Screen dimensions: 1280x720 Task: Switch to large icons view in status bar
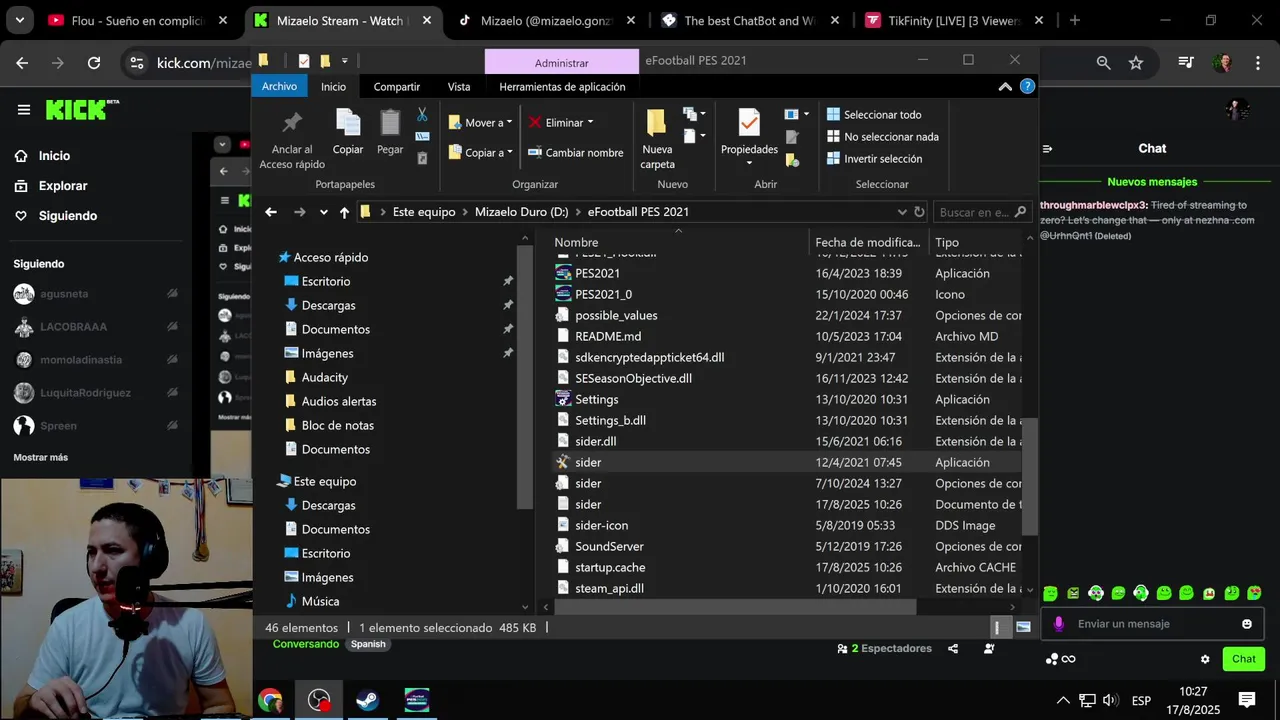click(1023, 627)
